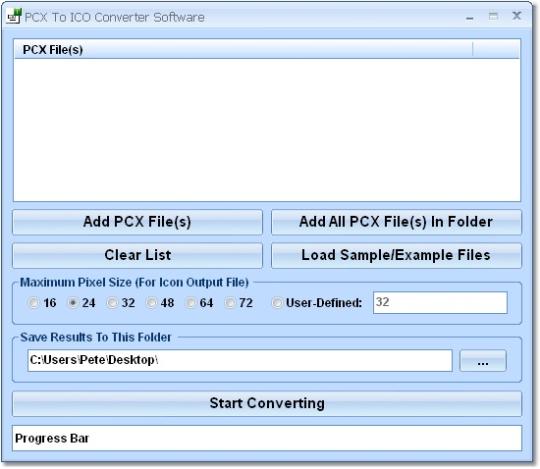Minimize the converter window

click(x=470, y=17)
